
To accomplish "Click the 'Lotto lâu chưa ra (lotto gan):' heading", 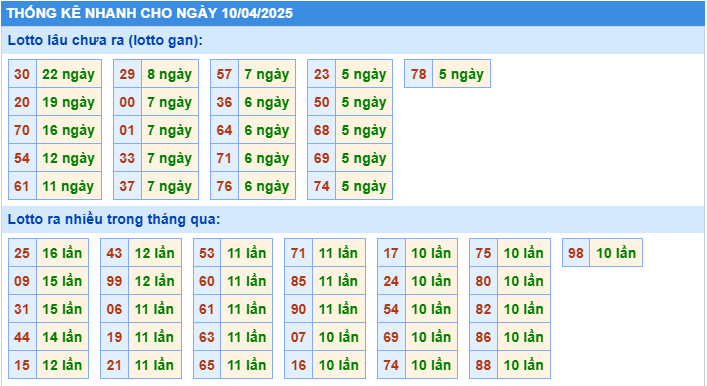I will [105, 40].
